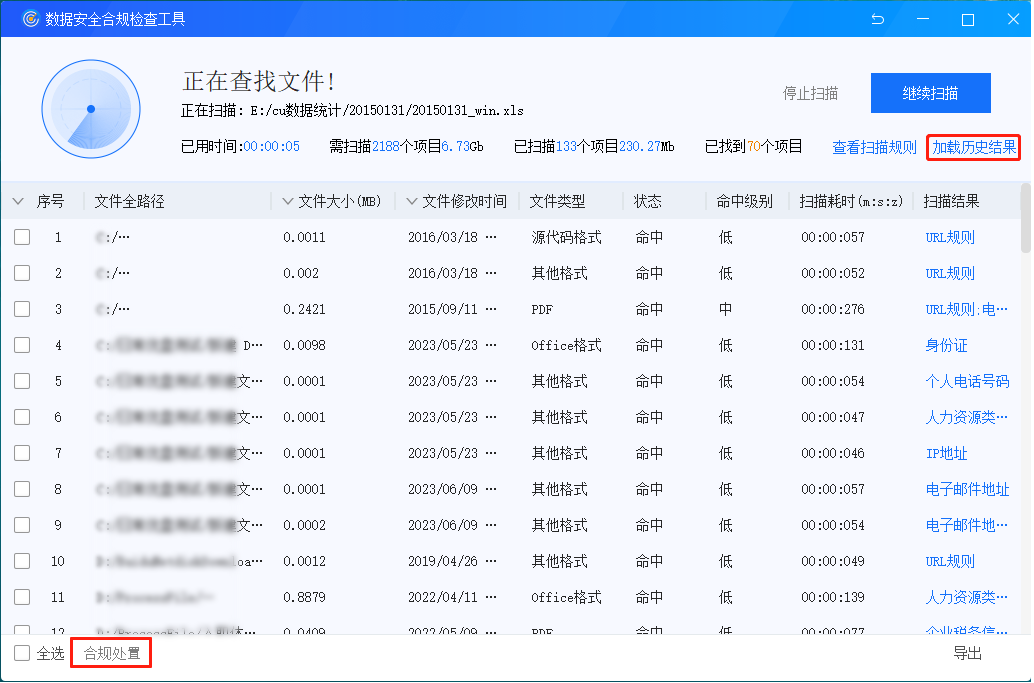Click the 导出 export button
Screen dimensions: 1034x683
click(x=967, y=653)
